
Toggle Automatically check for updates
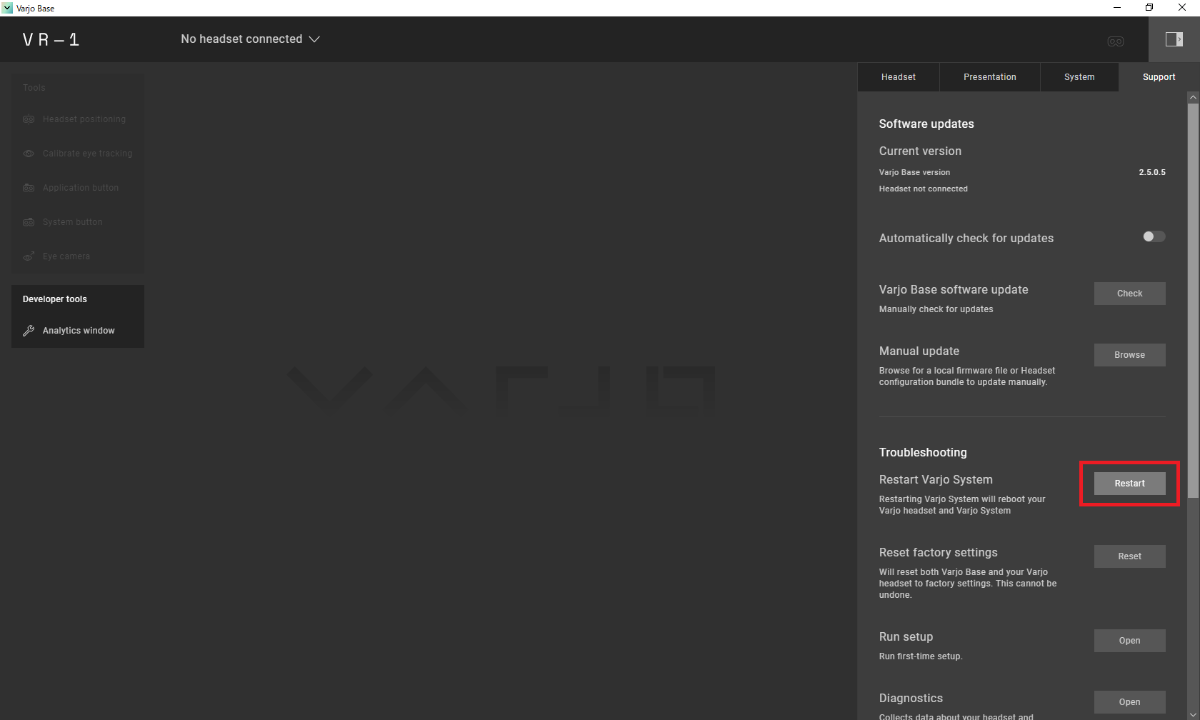click(1154, 237)
